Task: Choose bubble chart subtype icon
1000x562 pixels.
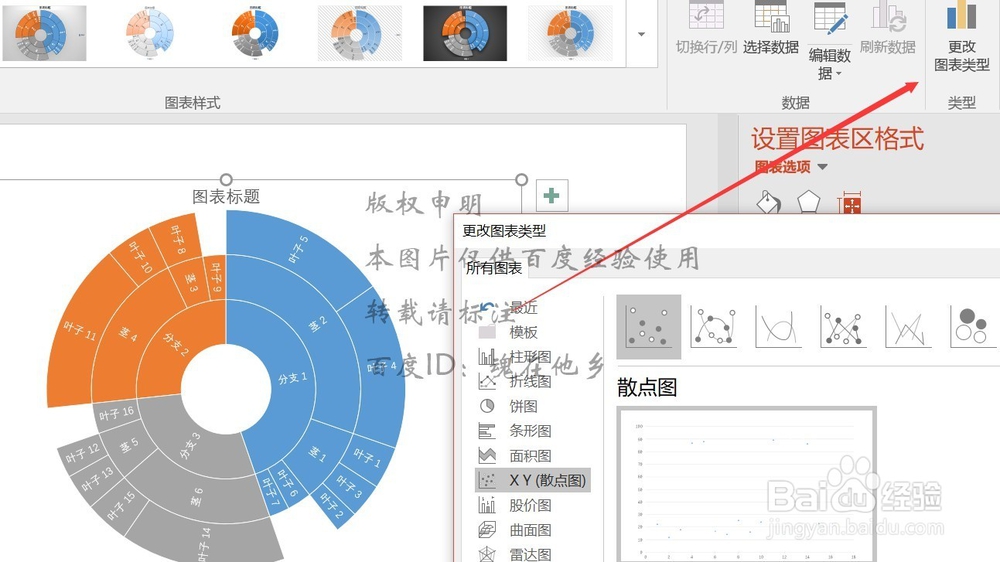Action: point(972,327)
